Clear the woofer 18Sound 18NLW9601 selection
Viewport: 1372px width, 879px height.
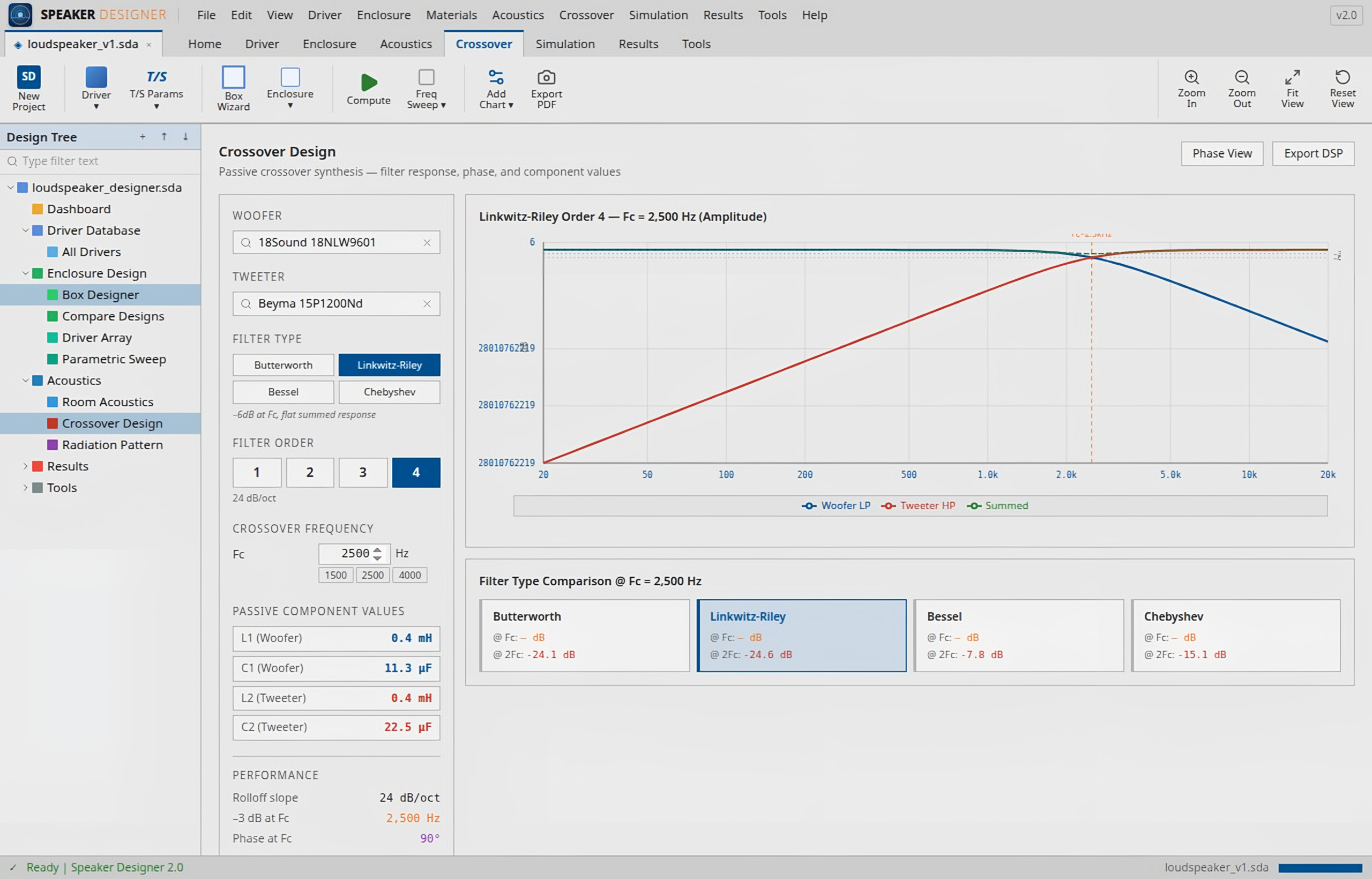coord(427,243)
